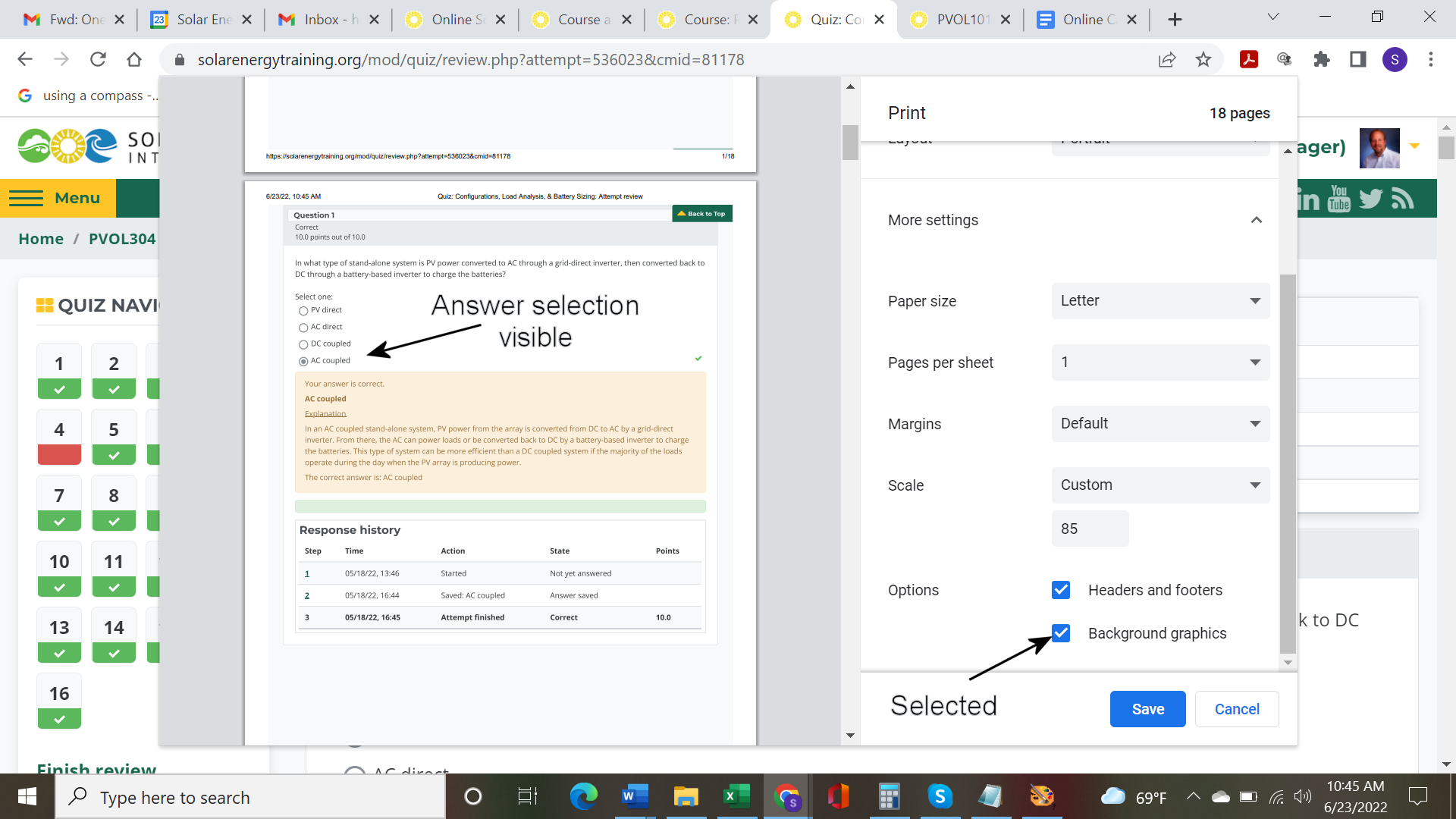Screen dimensions: 1456x819
Task: Click the browser home icon
Action: tap(134, 59)
